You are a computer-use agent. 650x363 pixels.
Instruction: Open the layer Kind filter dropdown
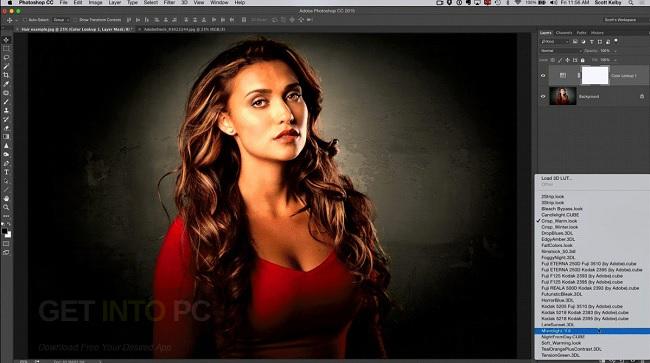coord(555,41)
